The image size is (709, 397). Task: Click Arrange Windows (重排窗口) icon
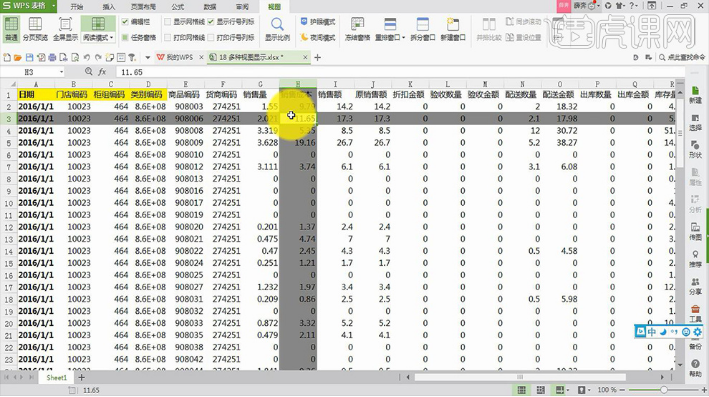tap(390, 24)
